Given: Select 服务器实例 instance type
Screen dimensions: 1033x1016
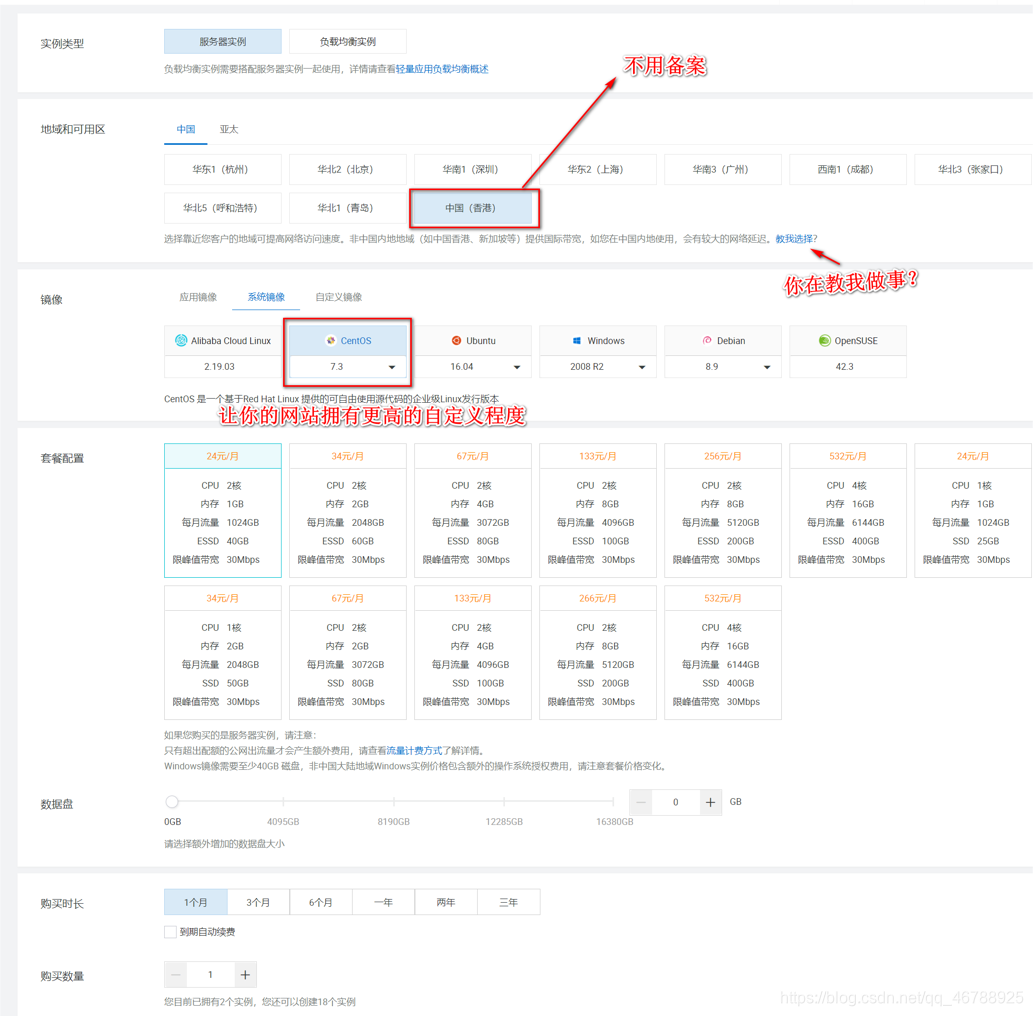Looking at the screenshot, I should pos(223,42).
